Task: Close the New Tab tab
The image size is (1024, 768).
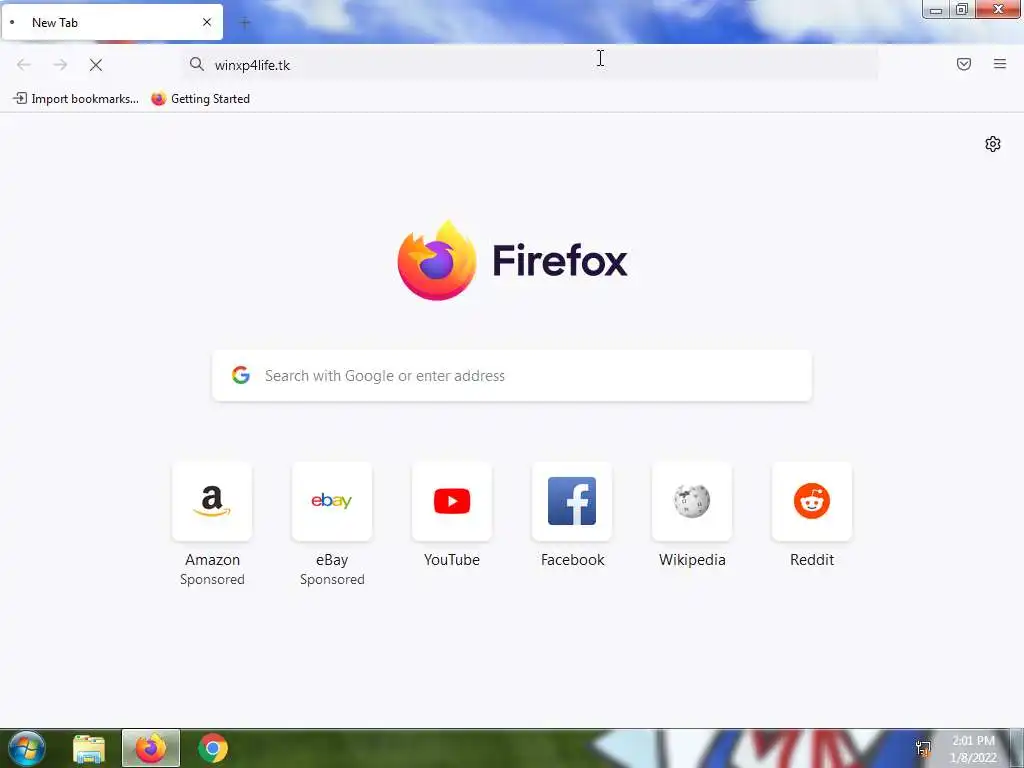Action: (207, 22)
